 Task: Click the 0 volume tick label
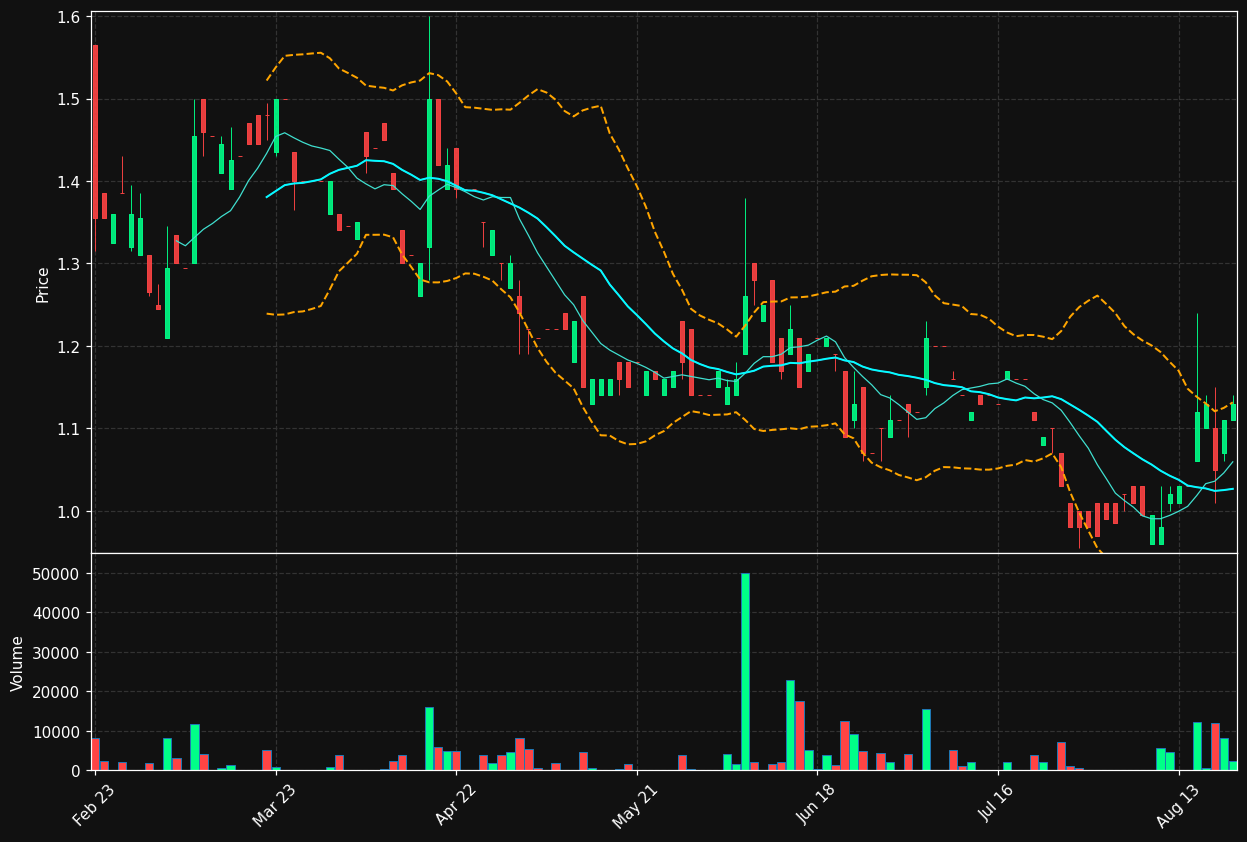[78, 771]
